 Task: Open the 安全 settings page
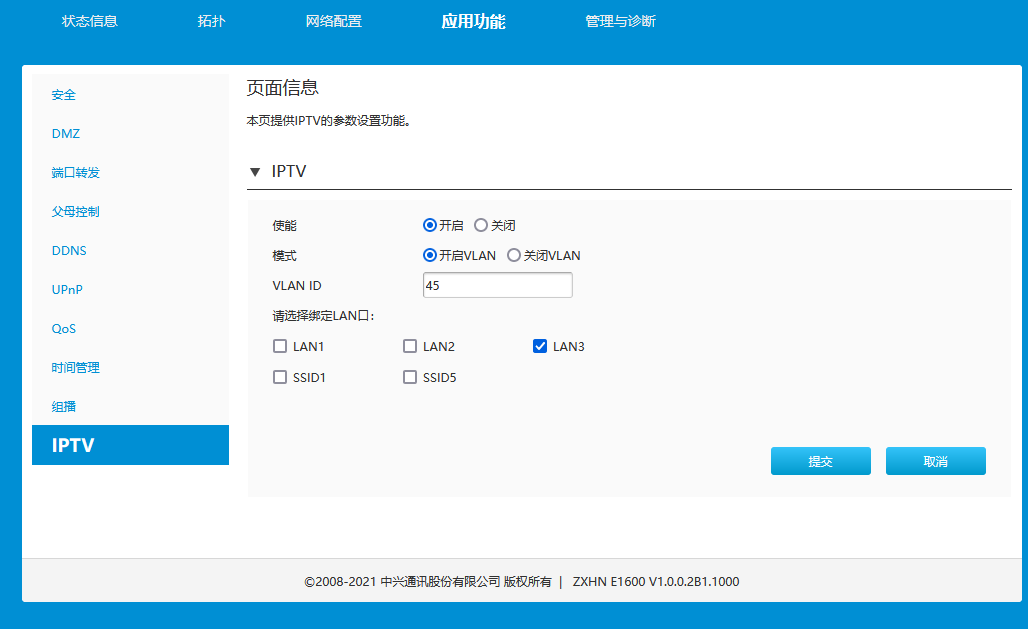tap(63, 94)
